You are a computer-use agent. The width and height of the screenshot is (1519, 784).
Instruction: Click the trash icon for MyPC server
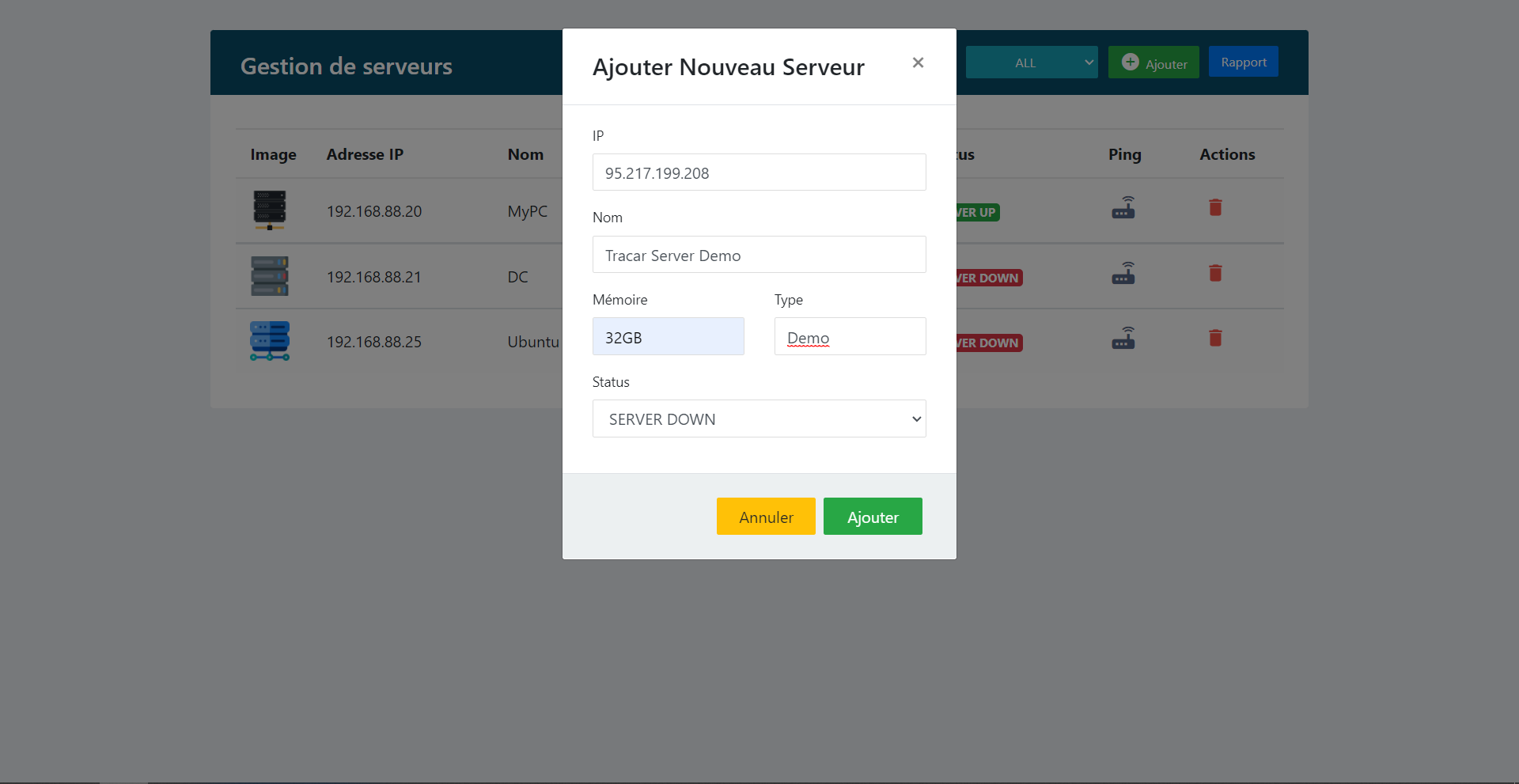click(1216, 207)
